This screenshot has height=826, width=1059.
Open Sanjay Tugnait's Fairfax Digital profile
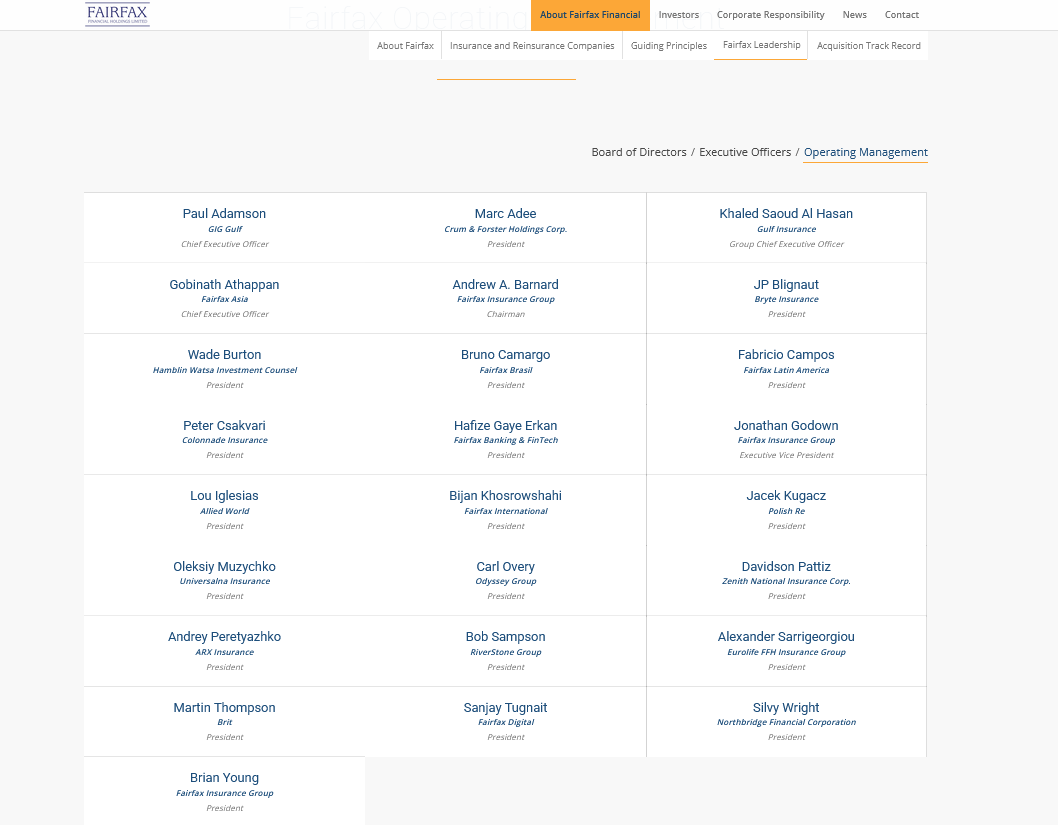coord(505,707)
